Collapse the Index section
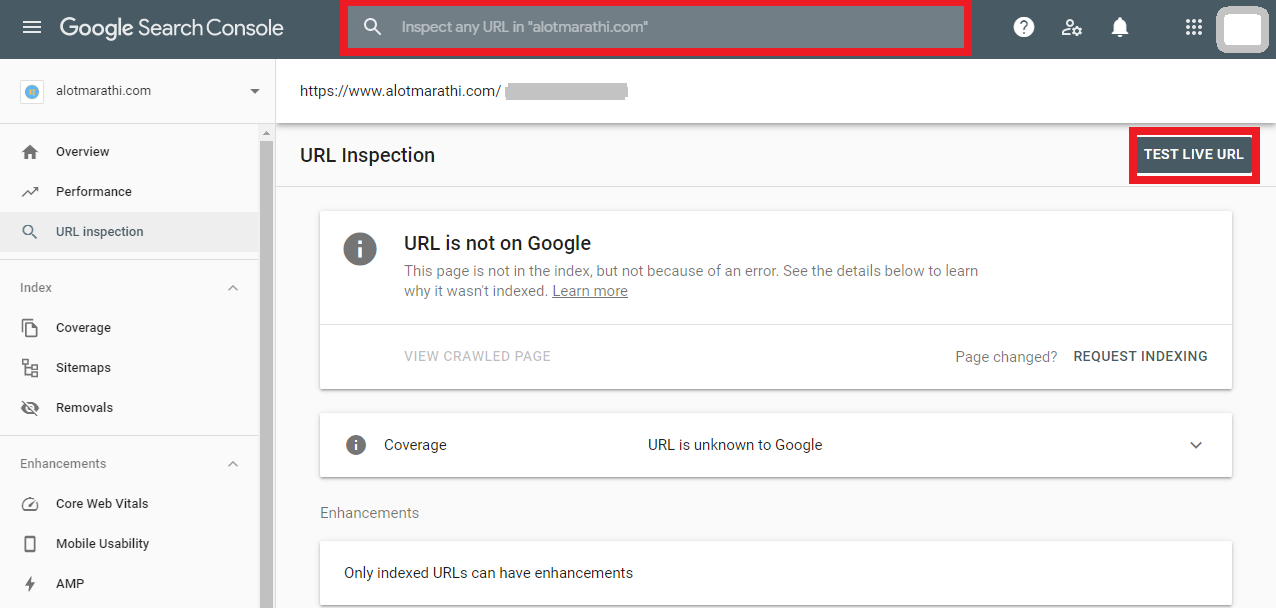The width and height of the screenshot is (1276, 608). [x=233, y=288]
